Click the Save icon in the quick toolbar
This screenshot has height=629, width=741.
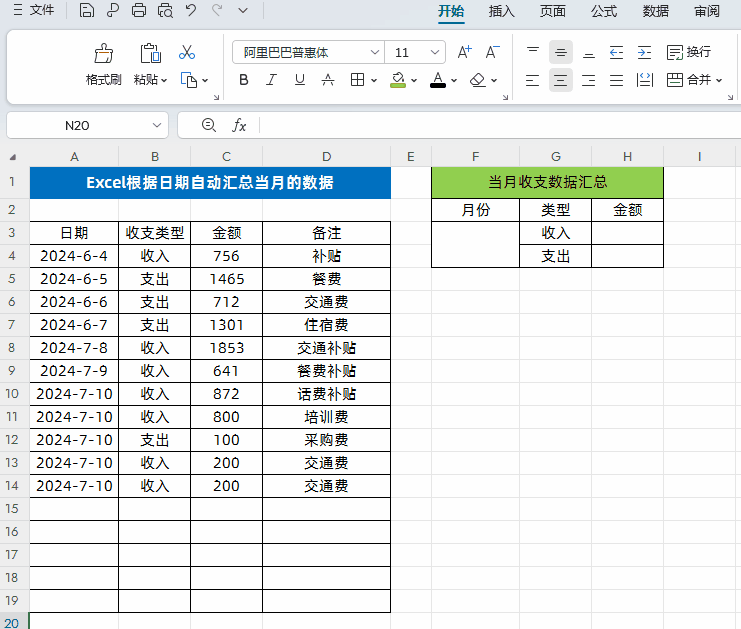[86, 10]
